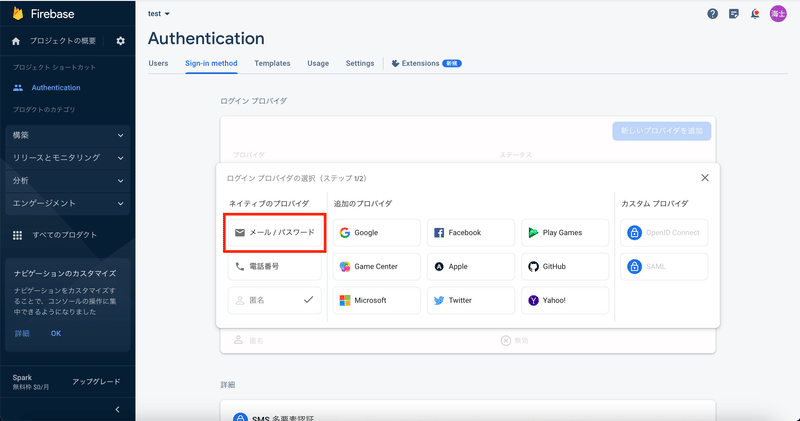Click the all products grid icon
Image resolution: width=800 pixels, height=421 pixels.
[17, 235]
